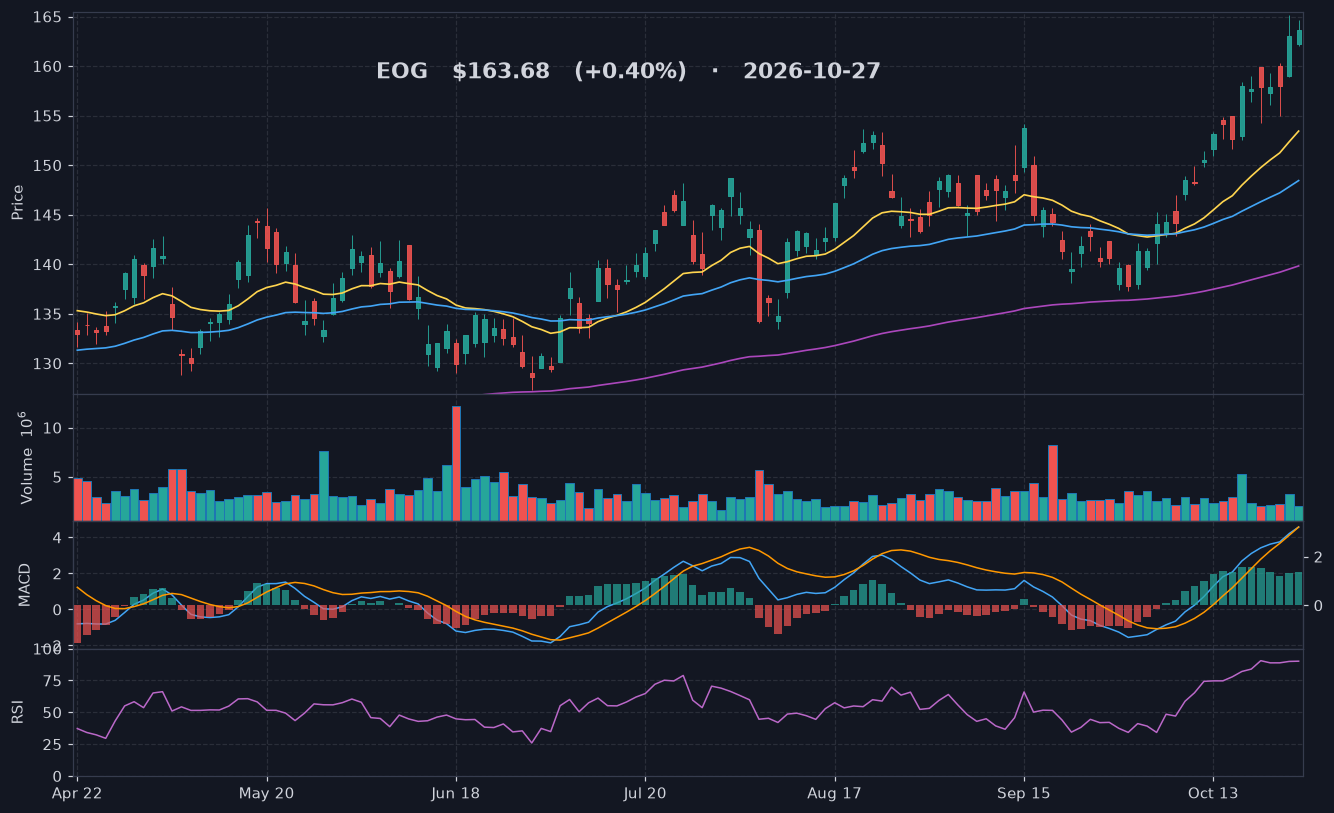Select the May 20 date marker
This screenshot has width=1334, height=813.
[267, 793]
